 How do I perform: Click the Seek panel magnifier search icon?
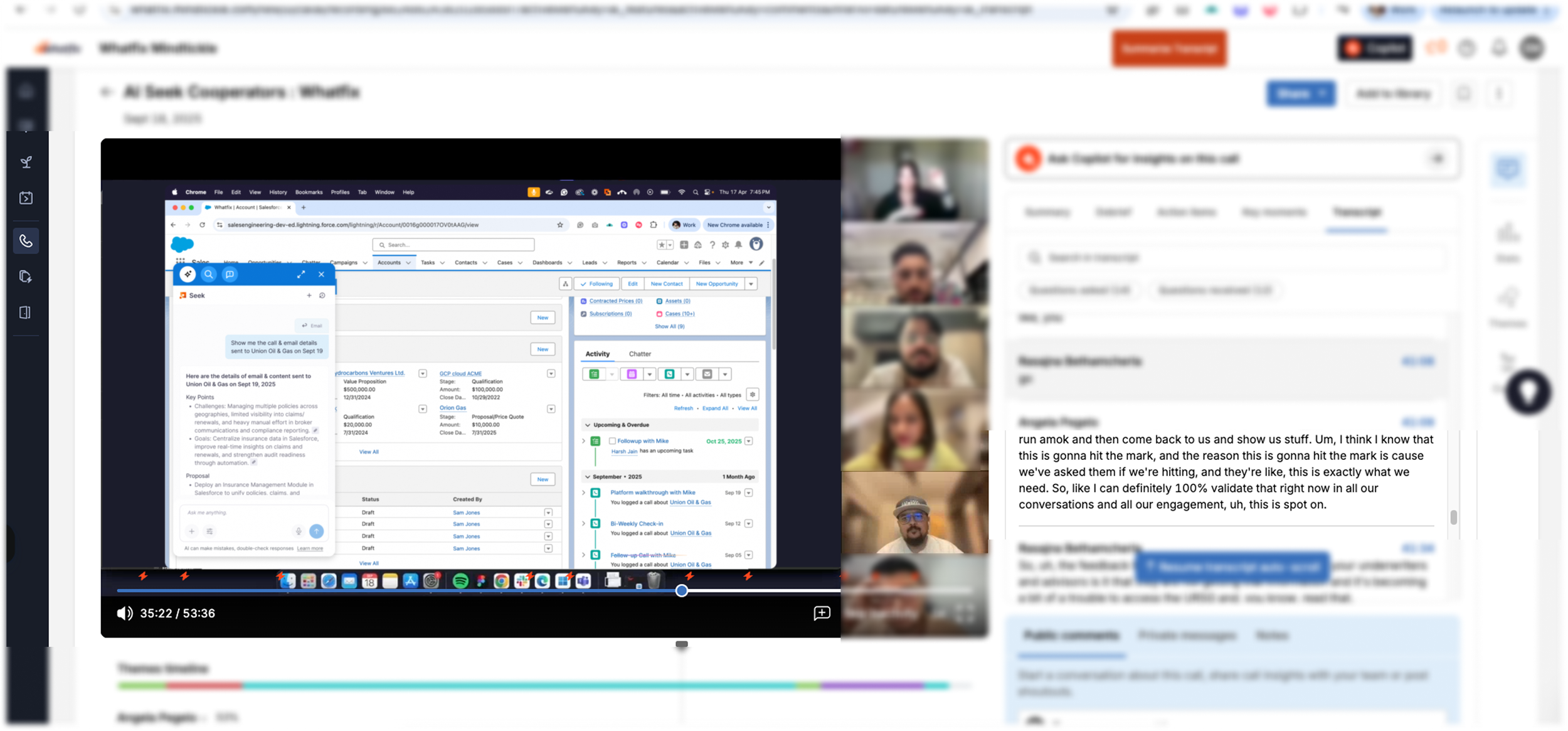pos(208,274)
